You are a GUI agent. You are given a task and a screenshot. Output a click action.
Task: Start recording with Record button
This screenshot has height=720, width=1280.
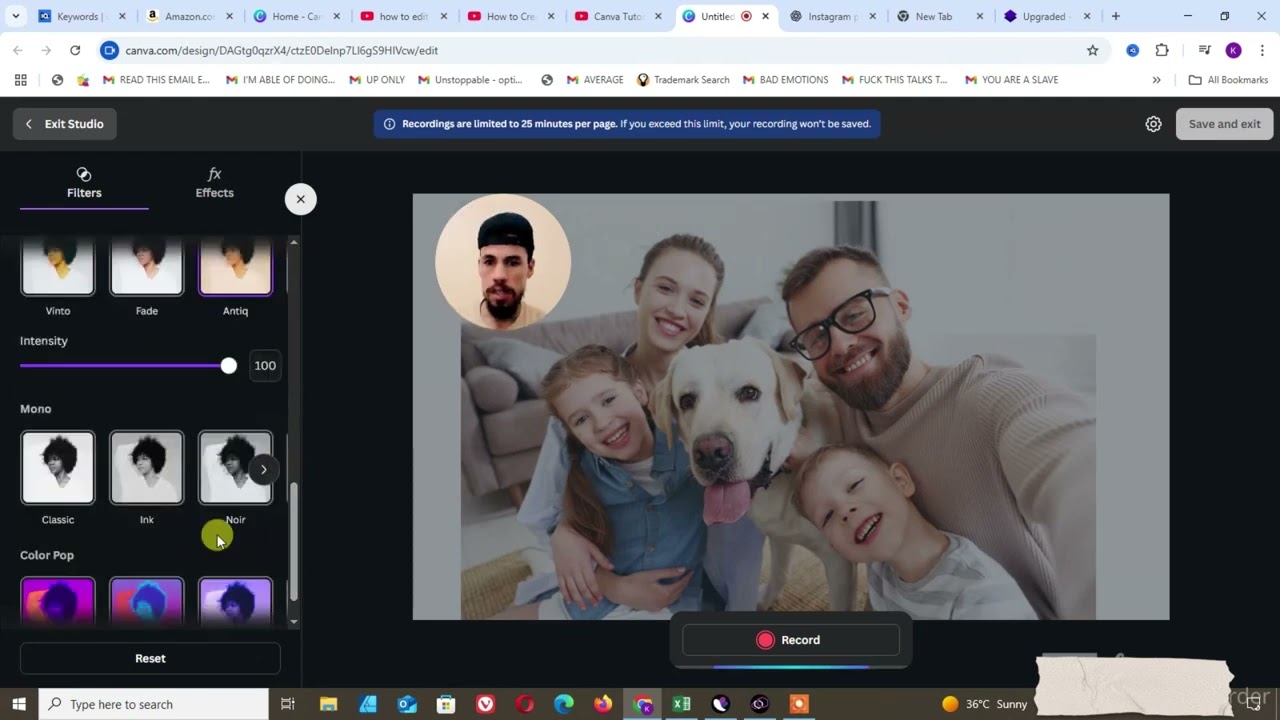click(790, 640)
